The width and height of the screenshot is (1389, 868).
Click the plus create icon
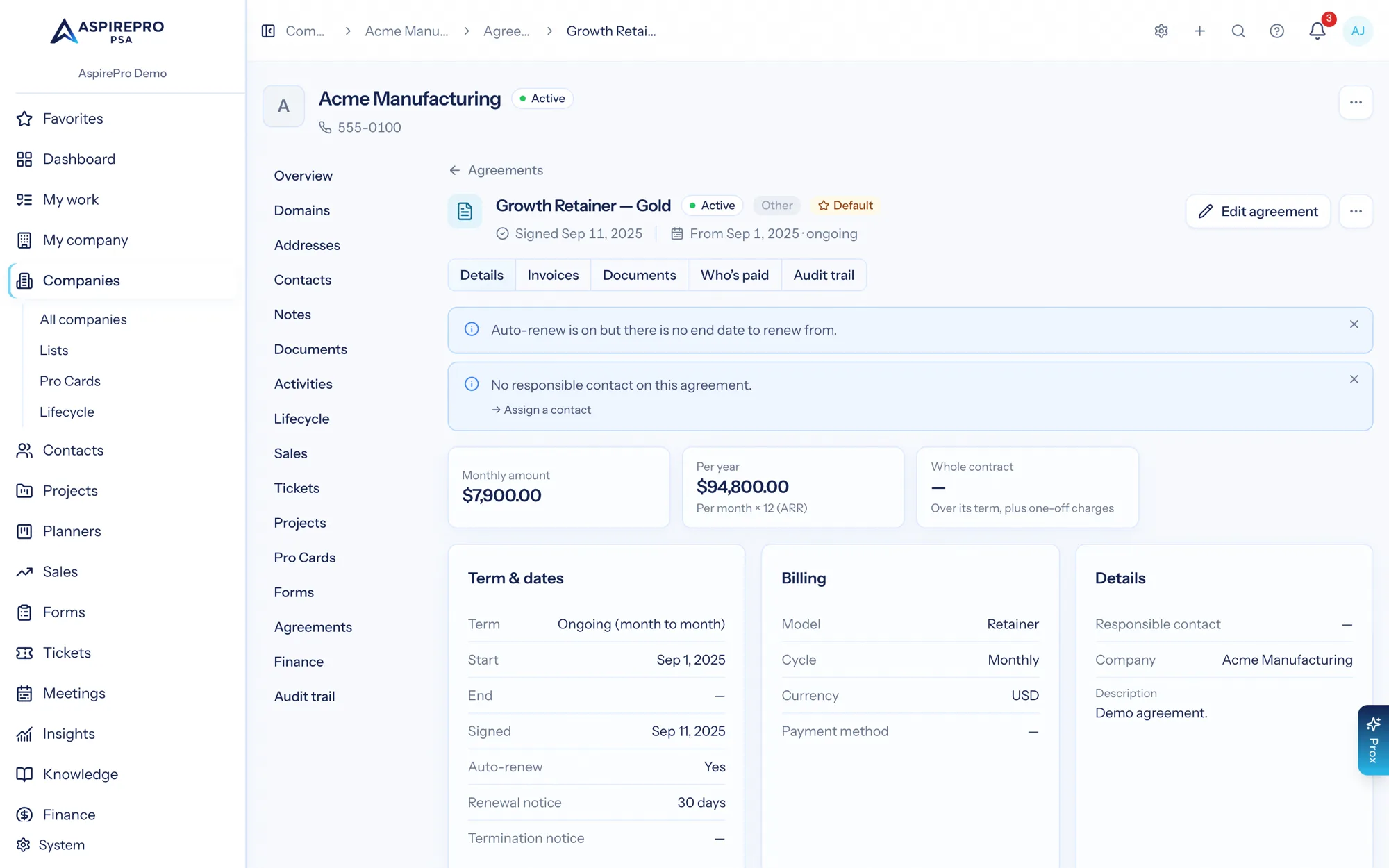click(1199, 31)
